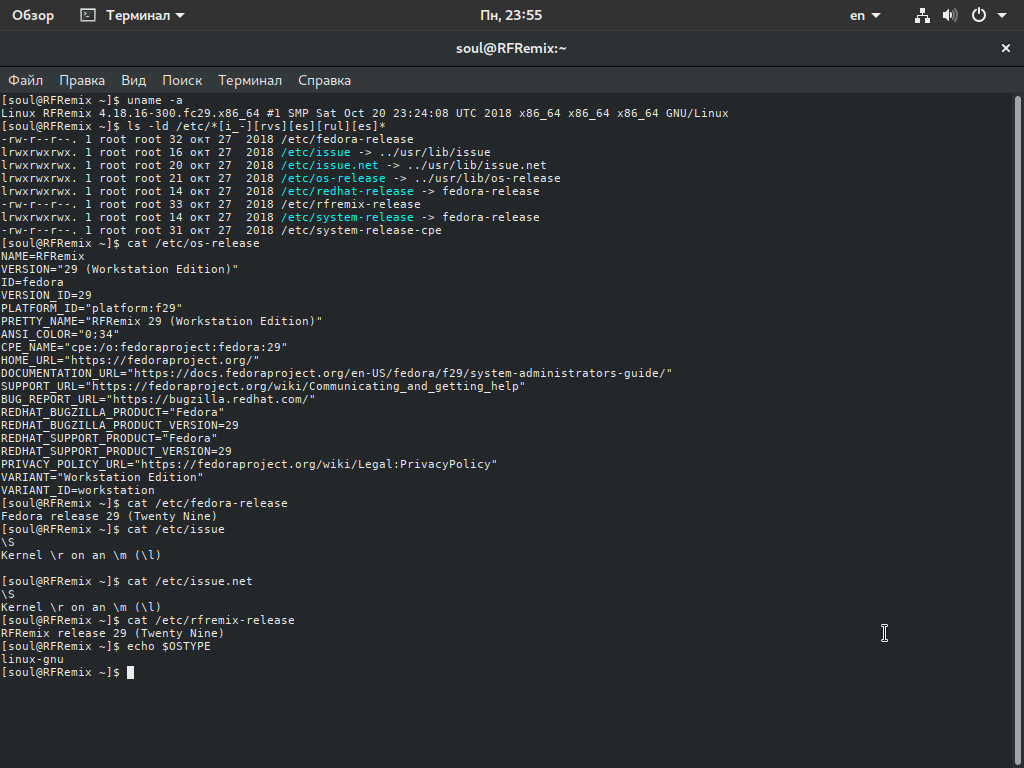The height and width of the screenshot is (768, 1024).
Task: Open the clock calendar showing Пн, 23:55
Action: tap(511, 15)
